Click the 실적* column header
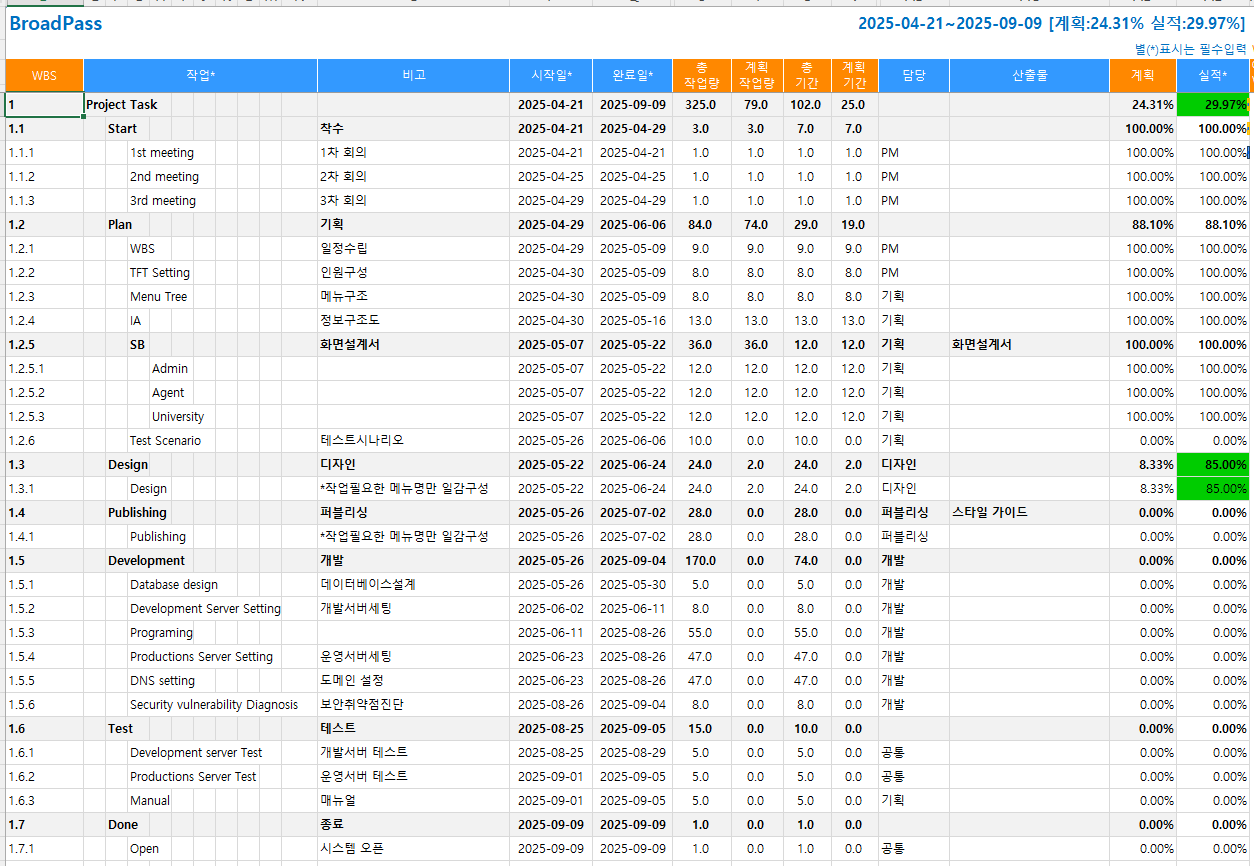Image resolution: width=1254 pixels, height=866 pixels. [x=1212, y=75]
